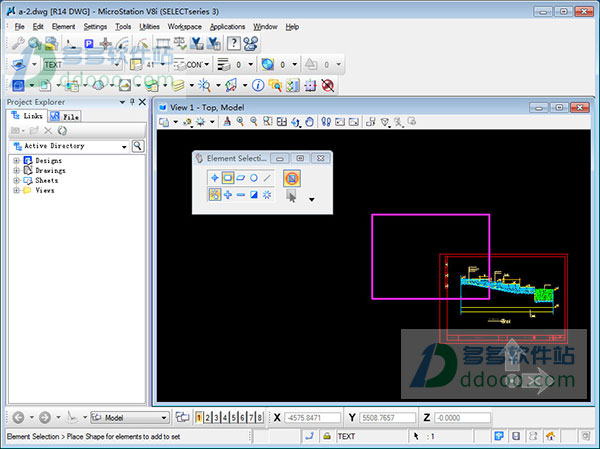Select Shape selection method in Element Selection

[241, 178]
